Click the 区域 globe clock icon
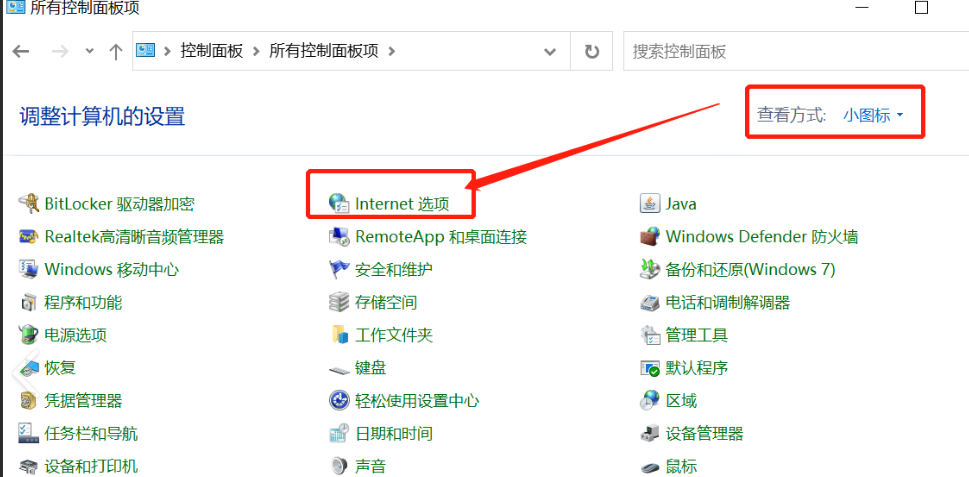Viewport: 969px width, 477px height. coord(649,400)
